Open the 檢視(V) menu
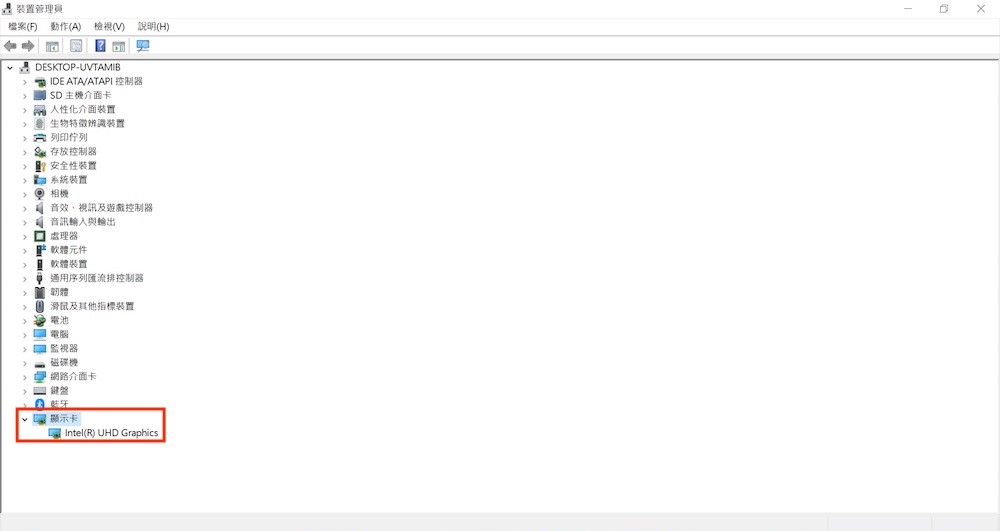Image resolution: width=1000 pixels, height=531 pixels. coord(109,26)
